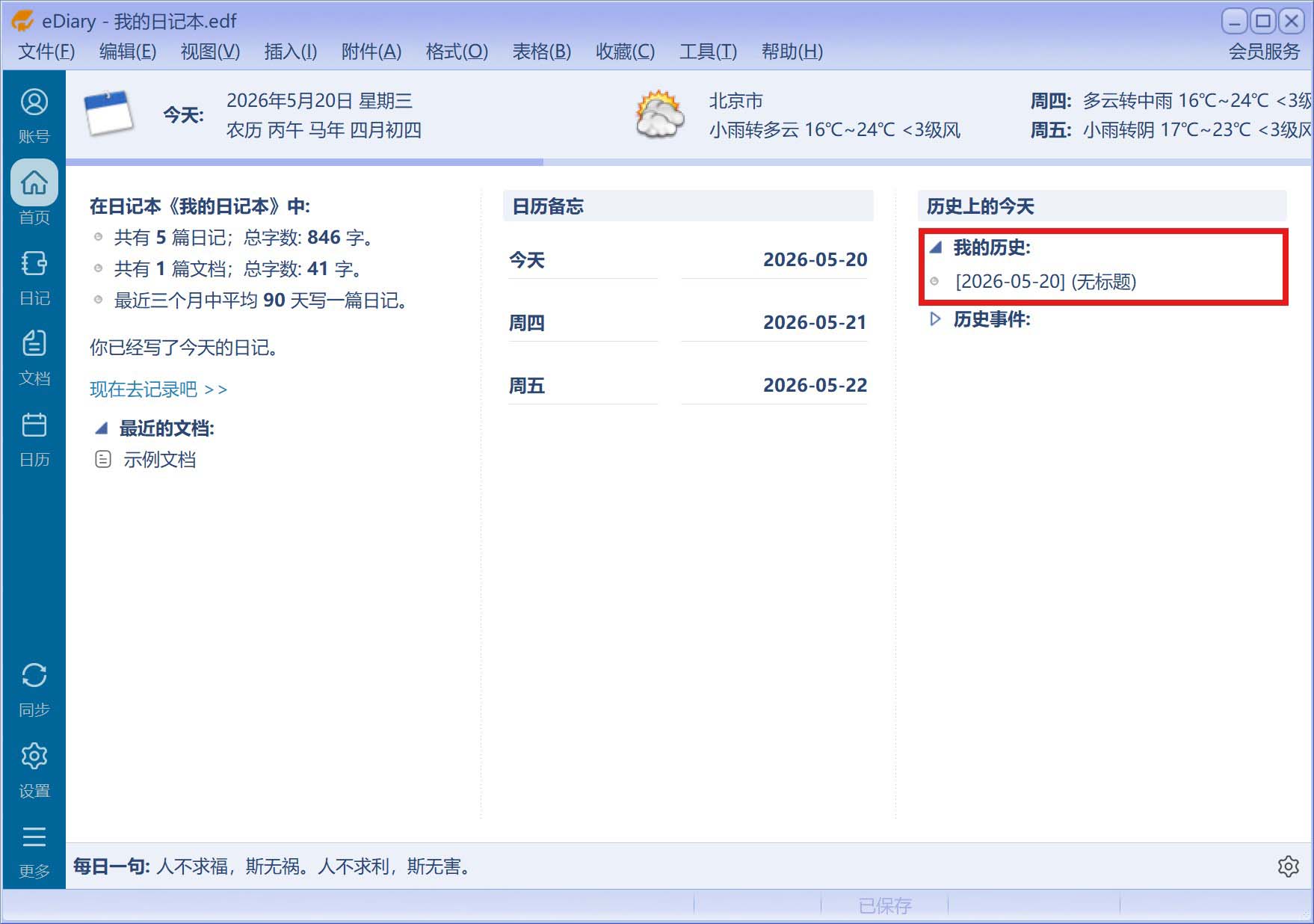The width and height of the screenshot is (1314, 924).
Task: Click the weather cloud-sun icon
Action: pos(658,114)
